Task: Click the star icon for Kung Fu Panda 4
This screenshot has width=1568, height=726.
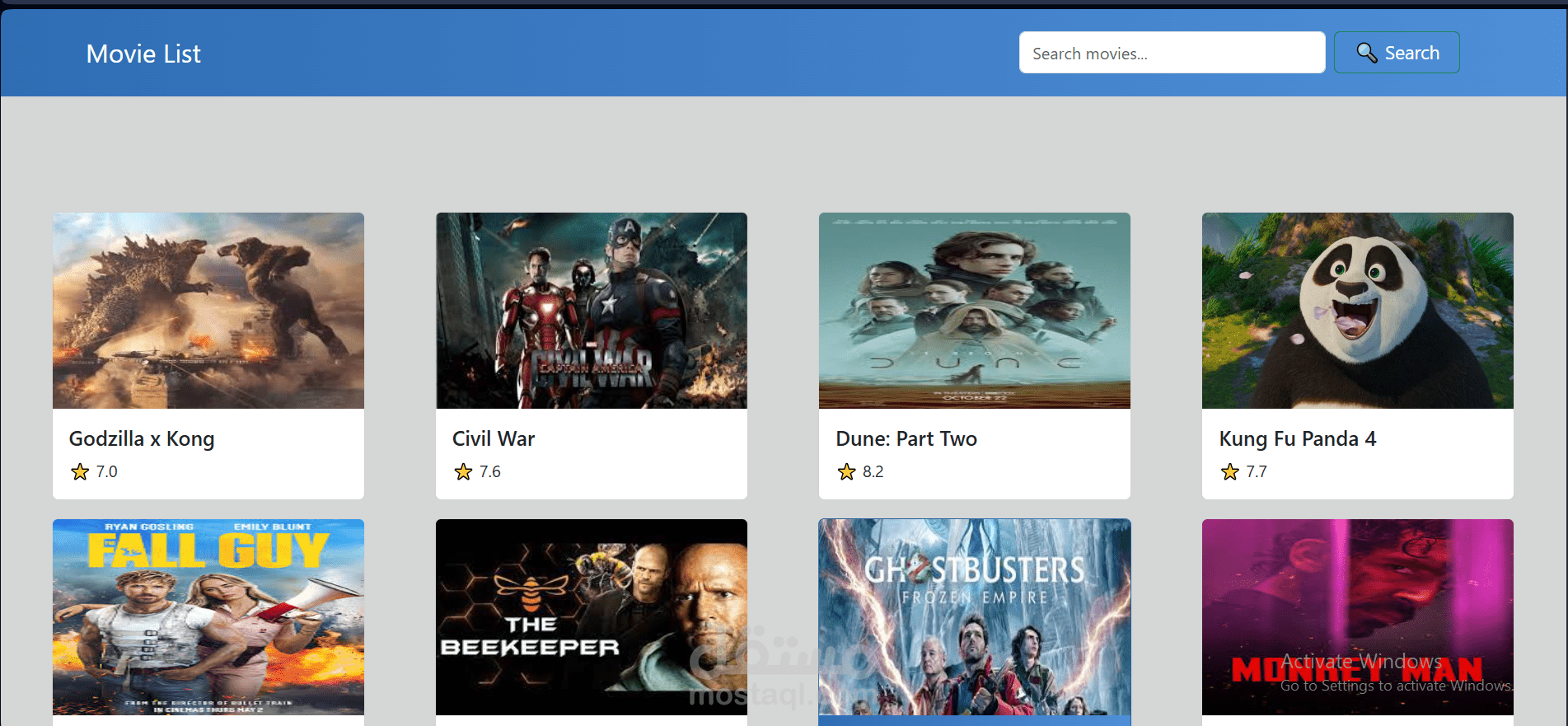Action: coord(1229,471)
